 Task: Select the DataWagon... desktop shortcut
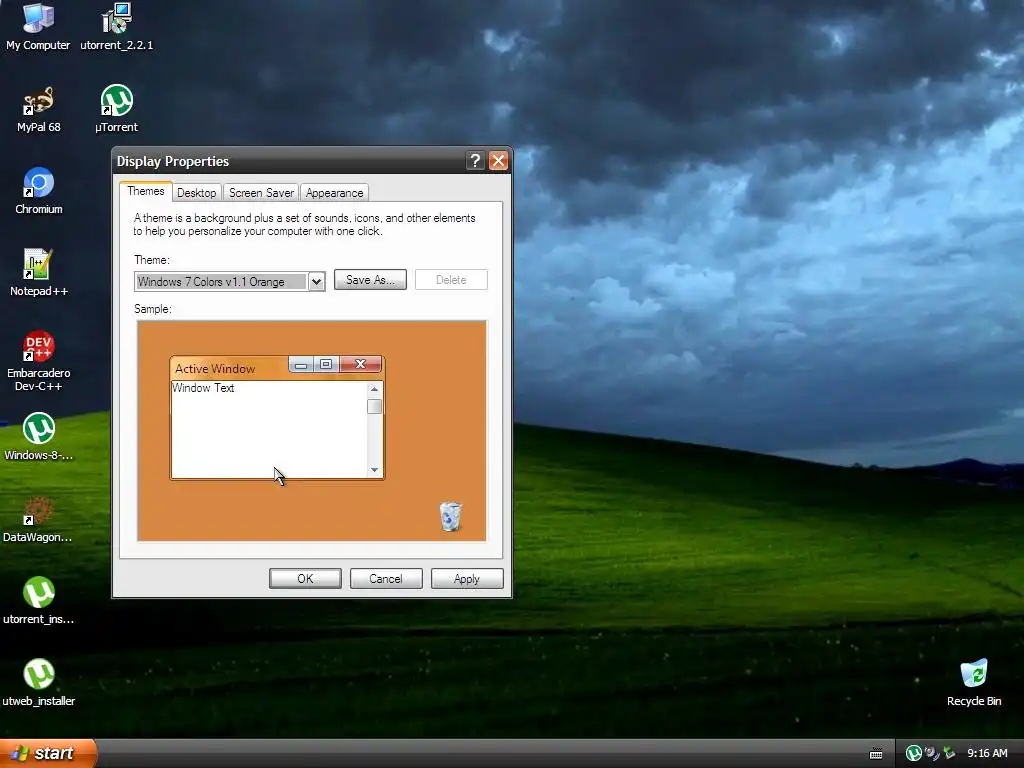point(38,519)
